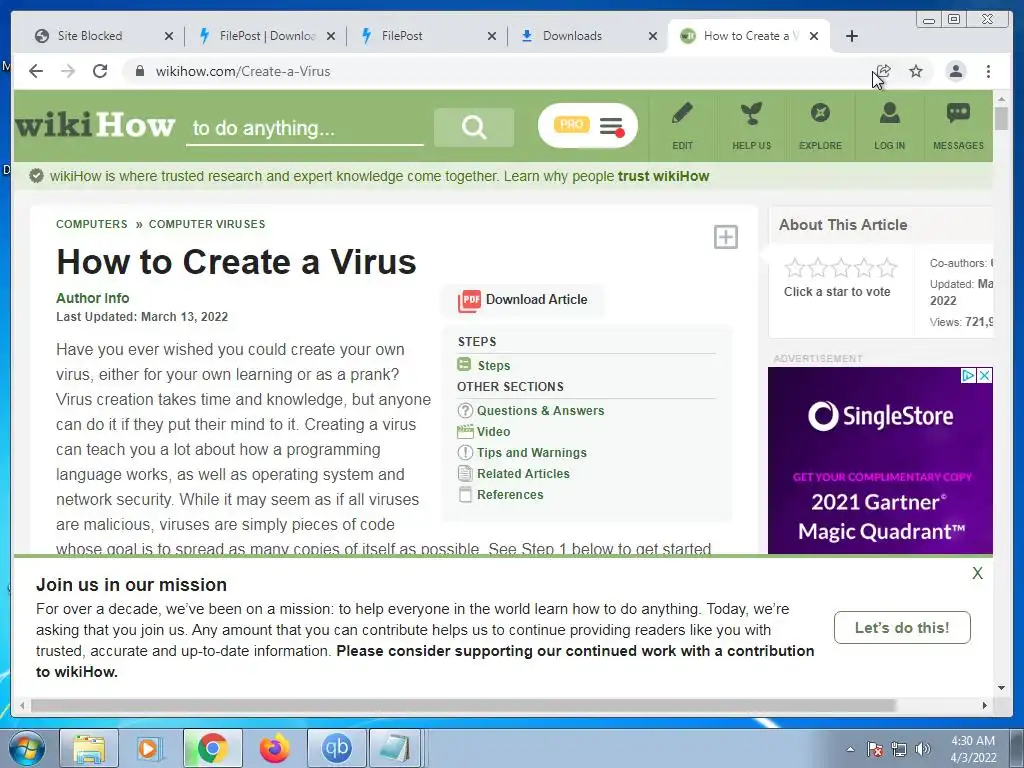Show hidden system tray icons arrow
The height and width of the screenshot is (768, 1024).
pos(850,749)
